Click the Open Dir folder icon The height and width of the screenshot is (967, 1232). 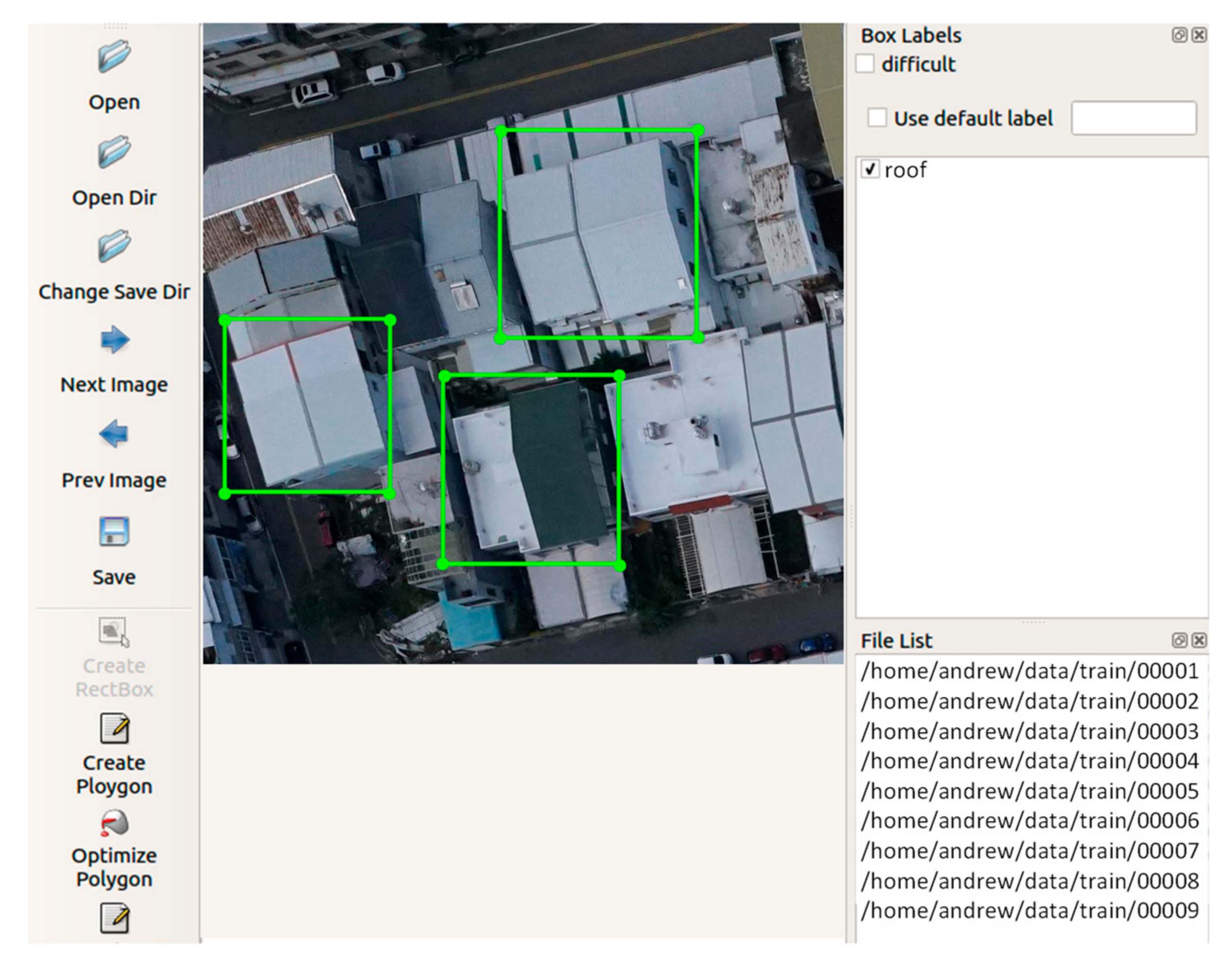pyautogui.click(x=114, y=152)
